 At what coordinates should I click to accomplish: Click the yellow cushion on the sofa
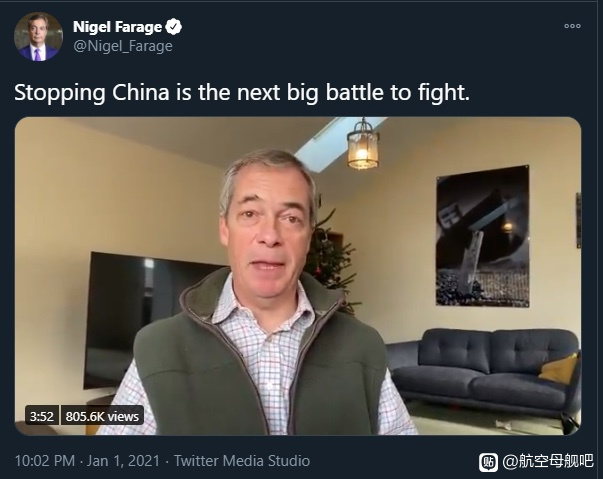pos(559,369)
